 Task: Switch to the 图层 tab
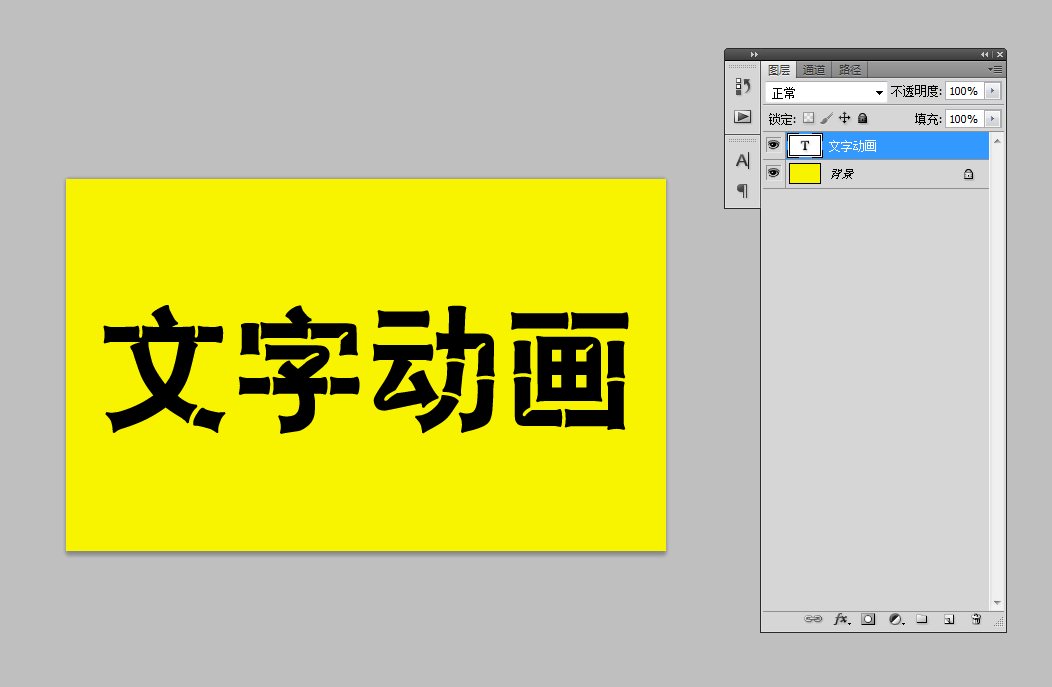tap(779, 70)
